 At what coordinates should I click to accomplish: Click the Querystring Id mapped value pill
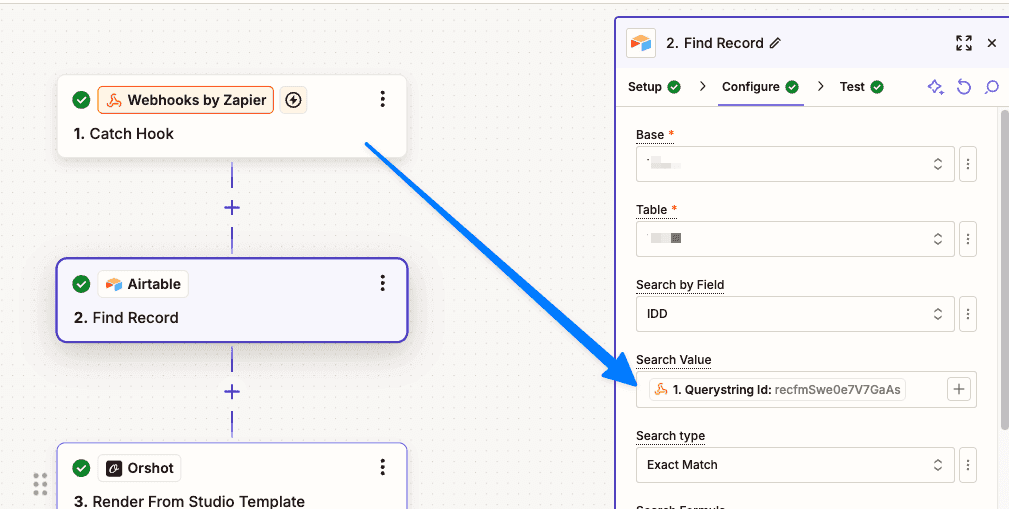(x=777, y=389)
